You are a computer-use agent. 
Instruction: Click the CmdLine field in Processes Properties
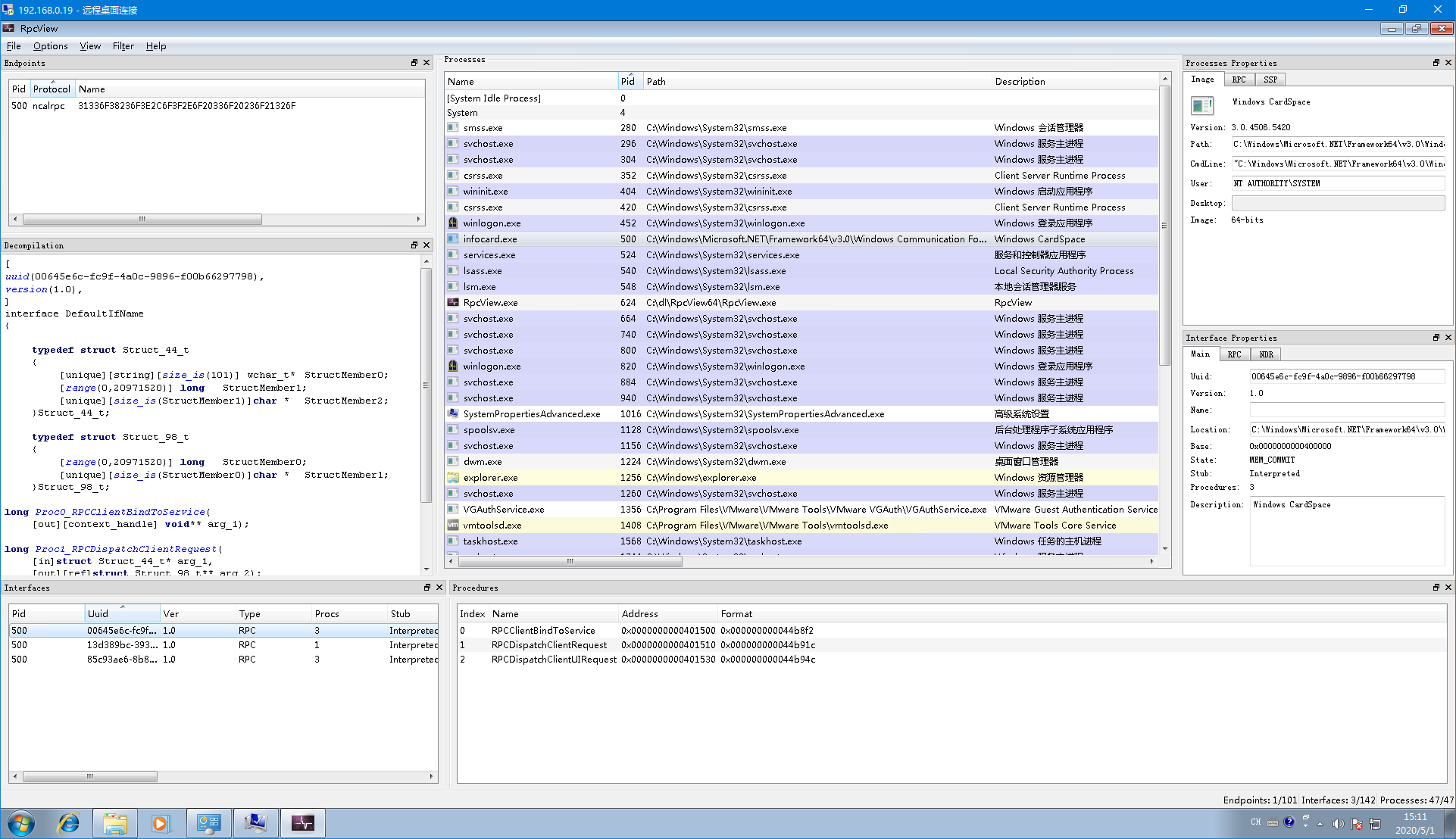pos(1338,164)
